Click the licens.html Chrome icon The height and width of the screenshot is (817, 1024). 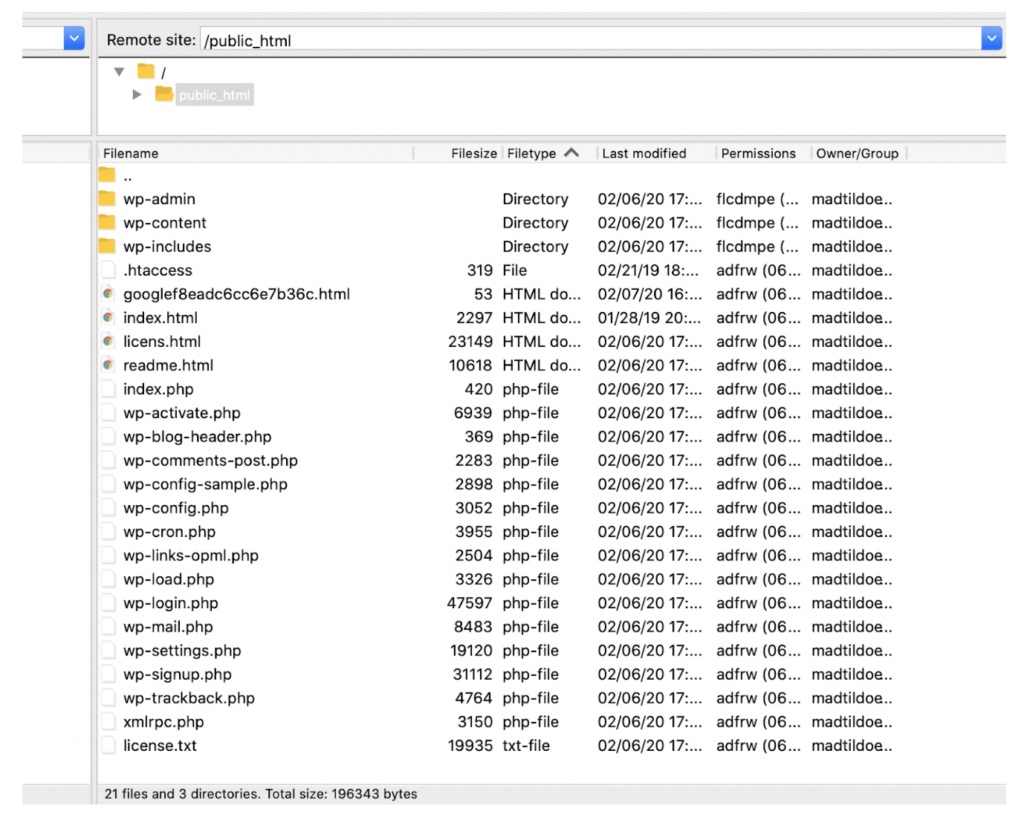pos(108,341)
